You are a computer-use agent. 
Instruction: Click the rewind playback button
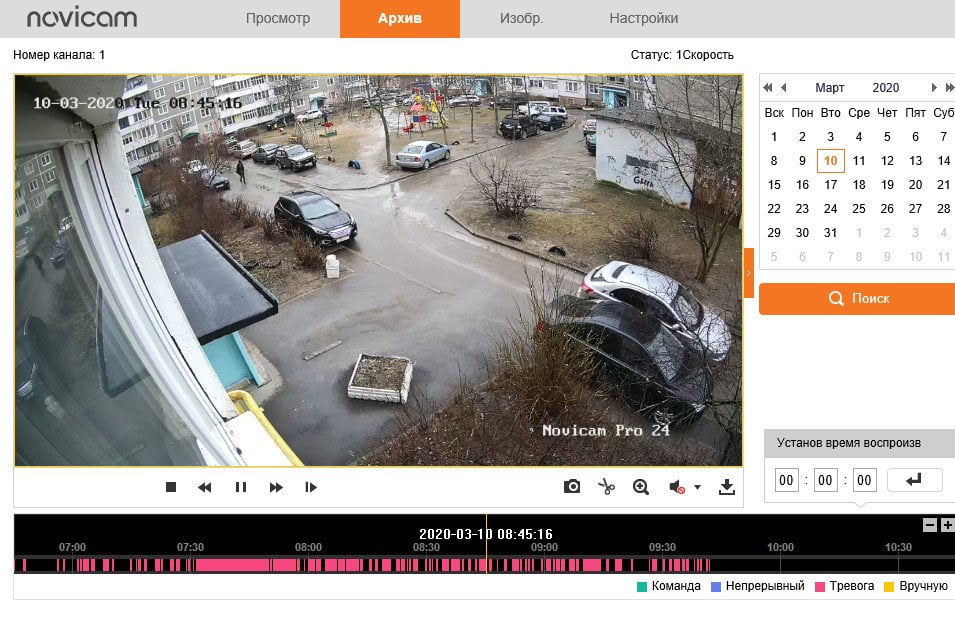(x=205, y=487)
